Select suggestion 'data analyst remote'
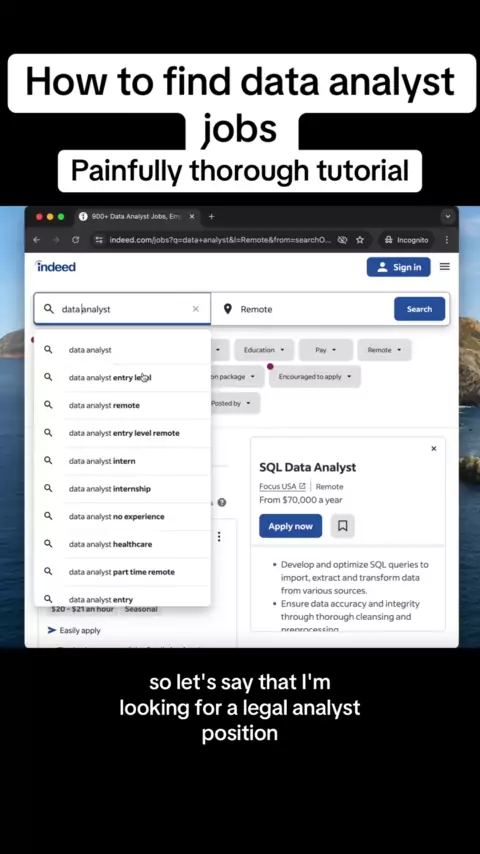This screenshot has width=480, height=854. (123, 405)
